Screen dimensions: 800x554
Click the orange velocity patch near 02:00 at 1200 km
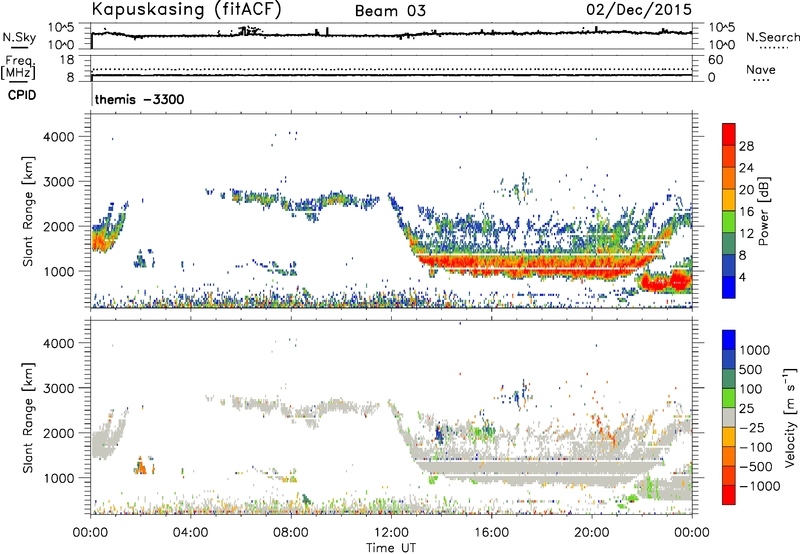(141, 466)
